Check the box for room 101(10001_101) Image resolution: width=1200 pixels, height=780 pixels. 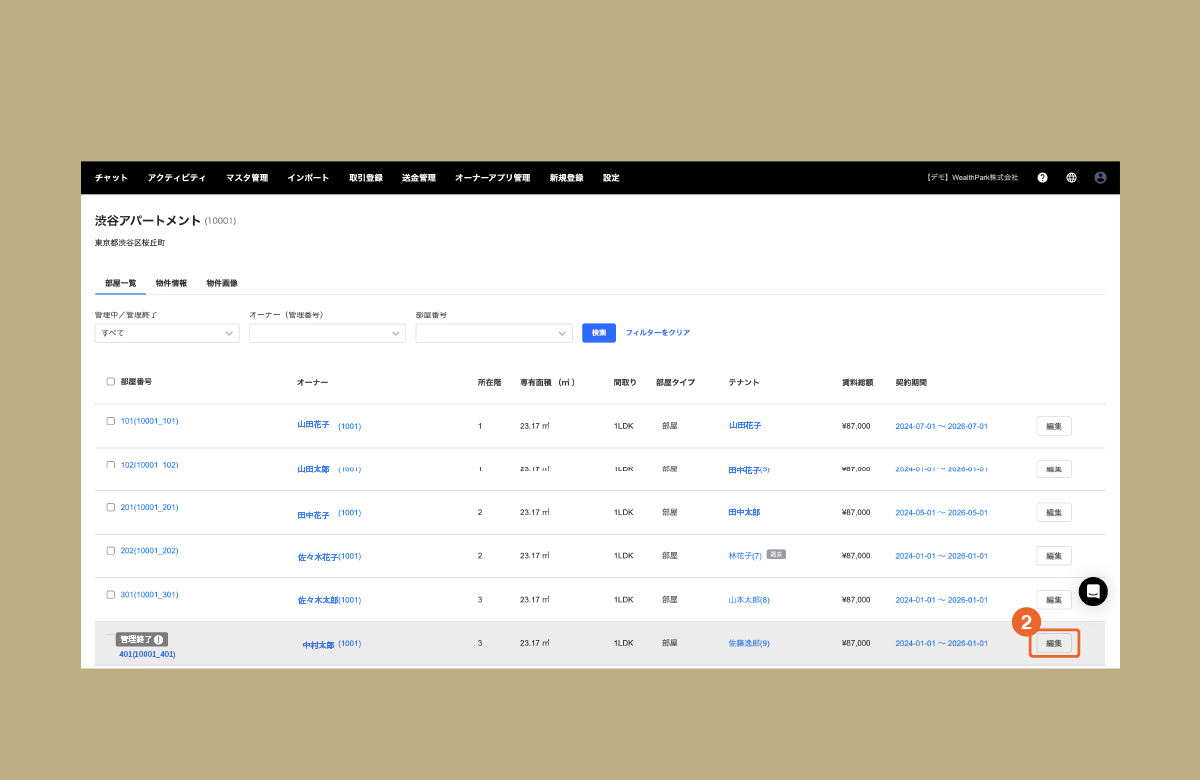[x=110, y=421]
